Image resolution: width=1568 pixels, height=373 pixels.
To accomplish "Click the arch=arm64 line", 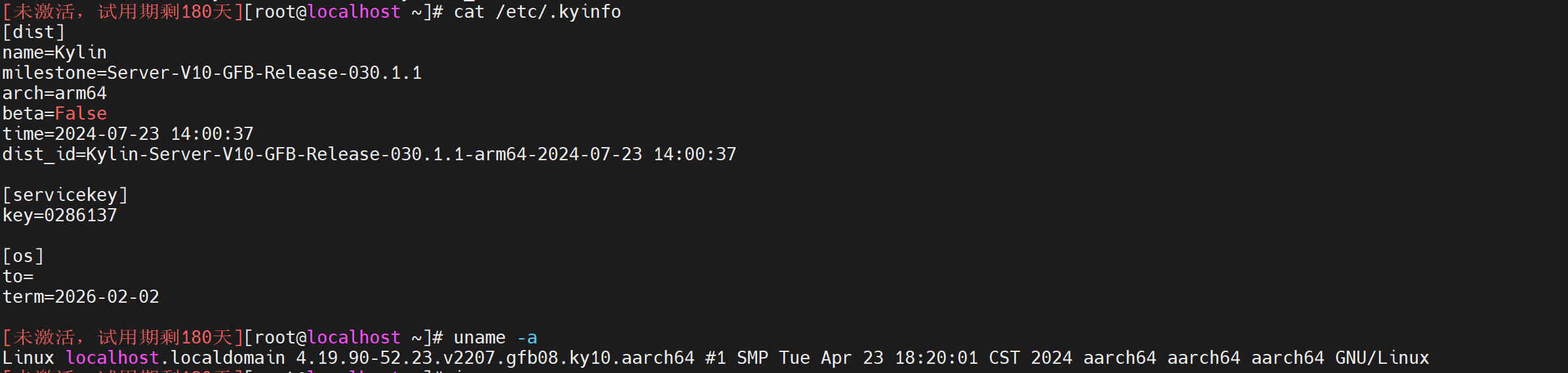I will point(54,93).
